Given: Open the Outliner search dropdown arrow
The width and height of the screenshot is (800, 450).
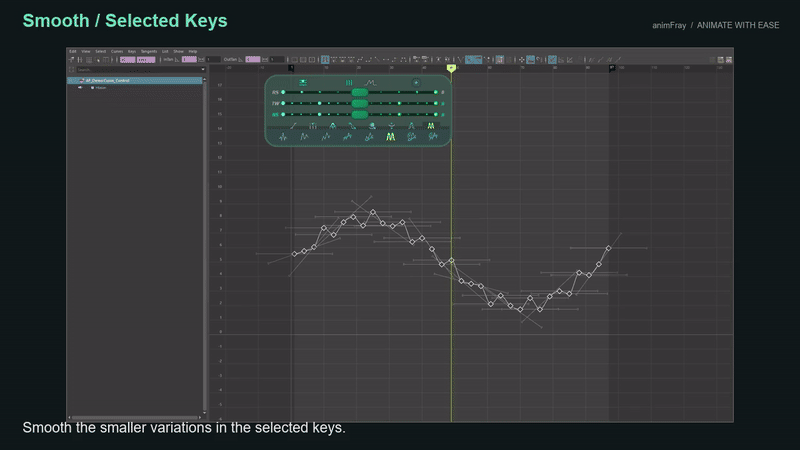Looking at the screenshot, I should tap(203, 69).
